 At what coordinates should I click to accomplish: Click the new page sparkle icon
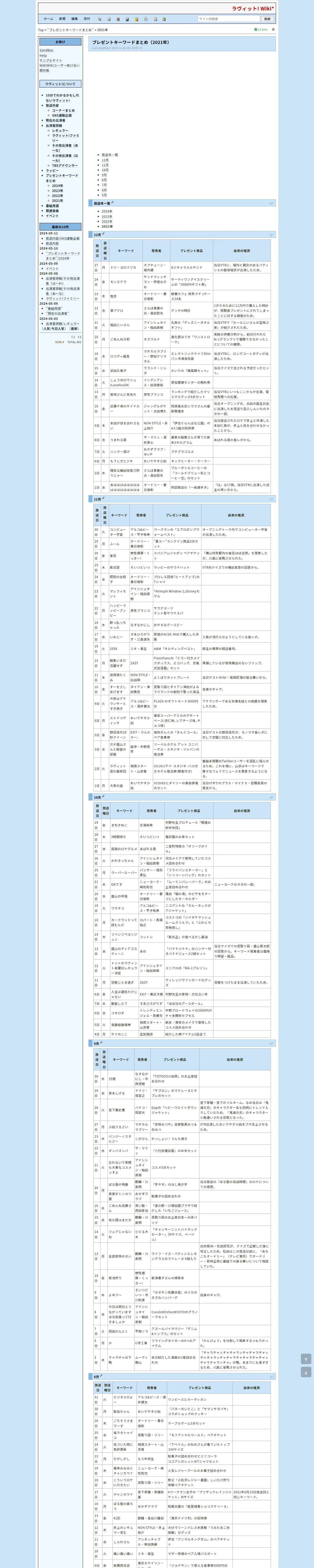click(155, 19)
